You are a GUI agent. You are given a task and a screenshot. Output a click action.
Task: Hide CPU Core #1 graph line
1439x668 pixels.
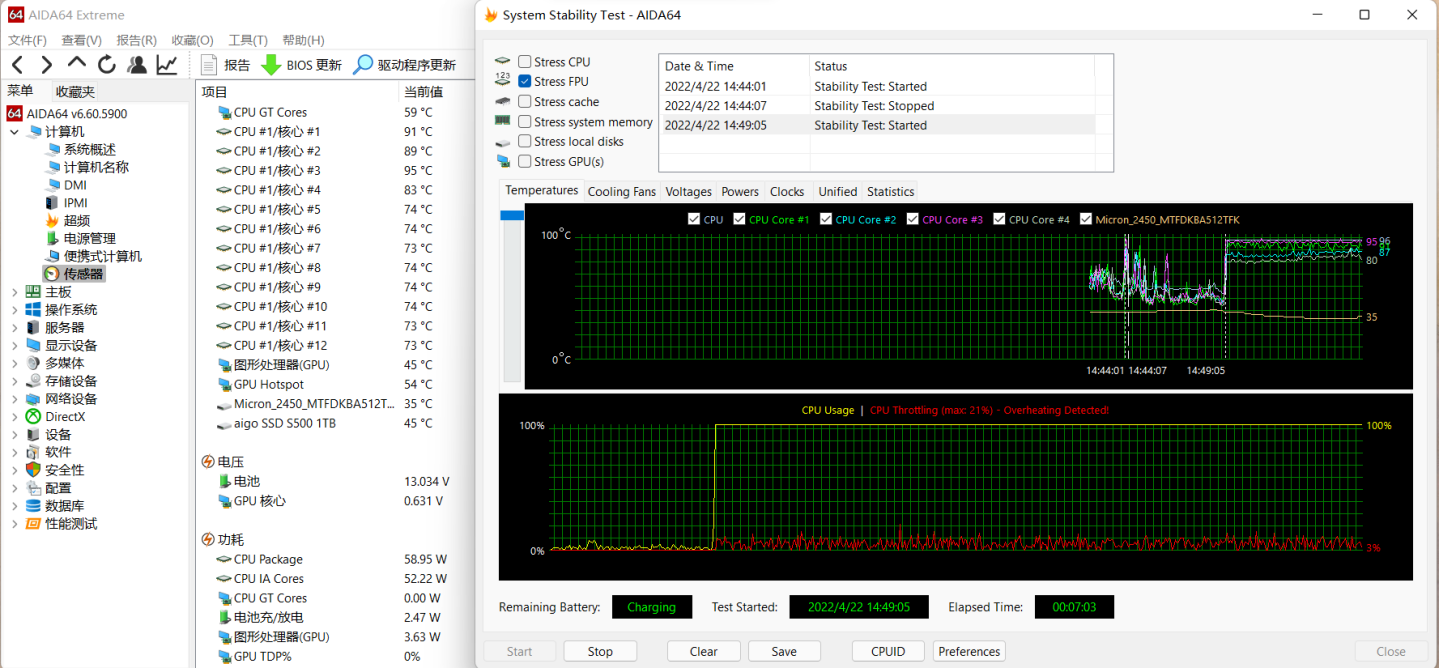[740, 219]
